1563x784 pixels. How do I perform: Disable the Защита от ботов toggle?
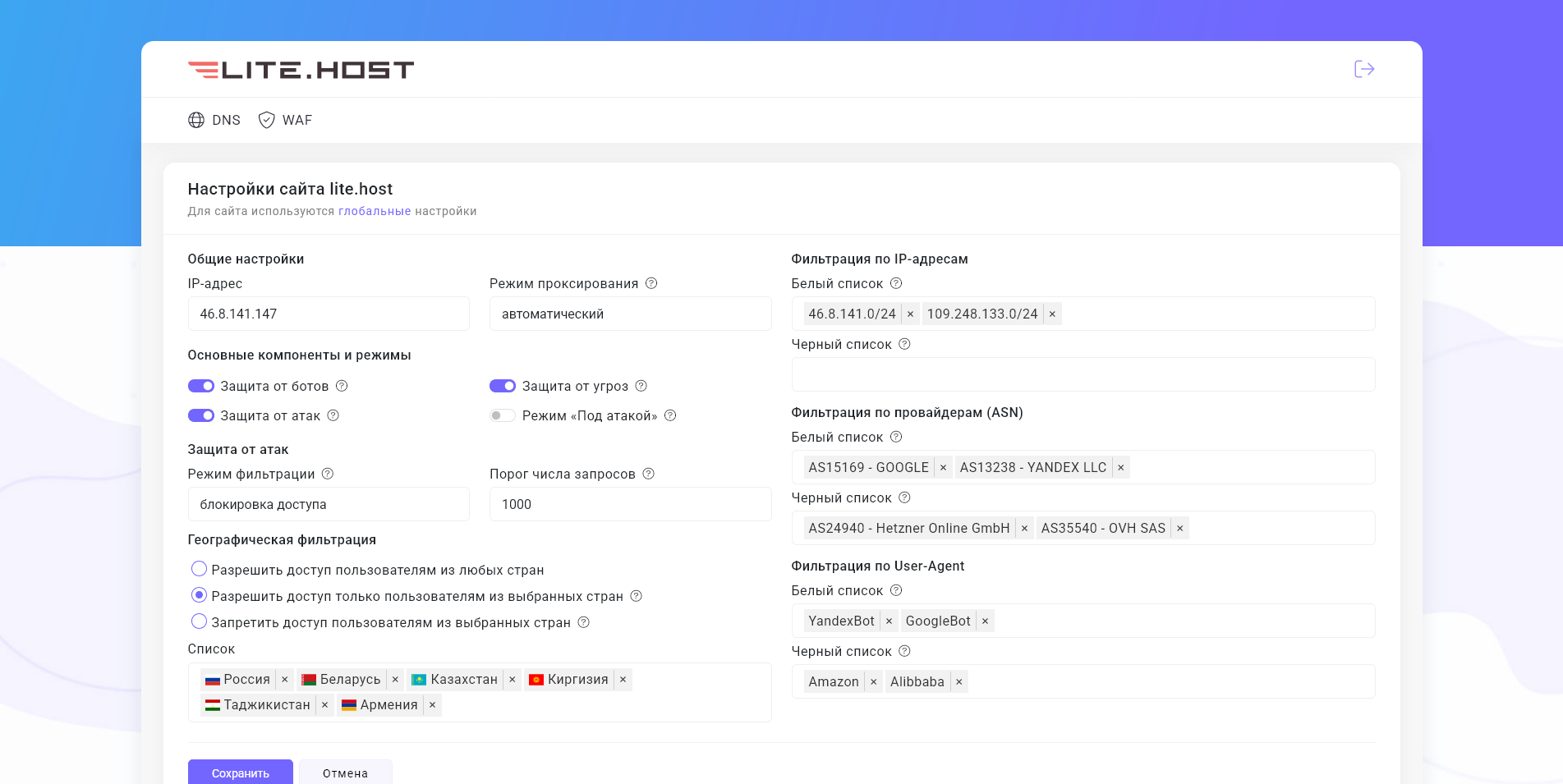tap(201, 386)
